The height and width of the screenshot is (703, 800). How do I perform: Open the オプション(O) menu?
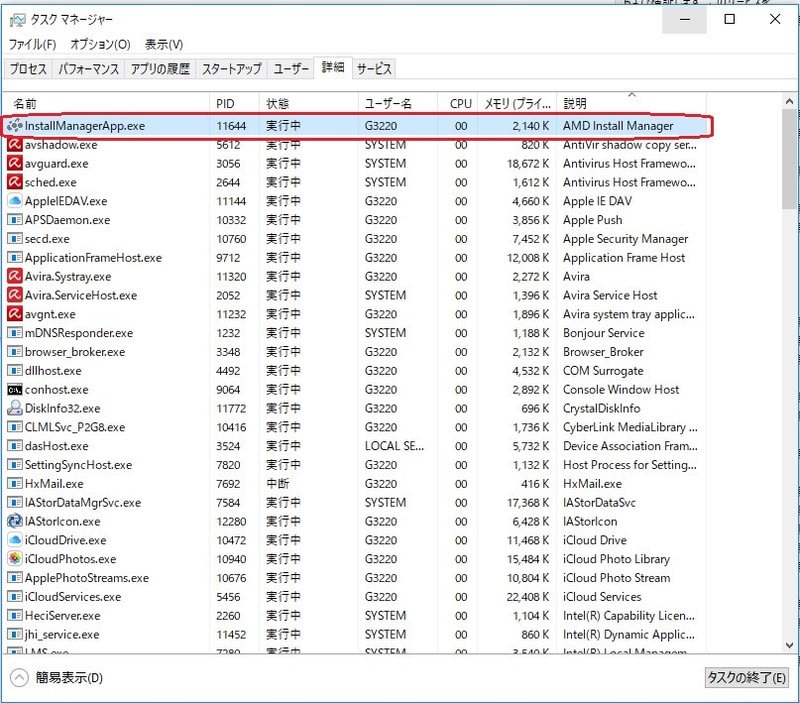101,44
